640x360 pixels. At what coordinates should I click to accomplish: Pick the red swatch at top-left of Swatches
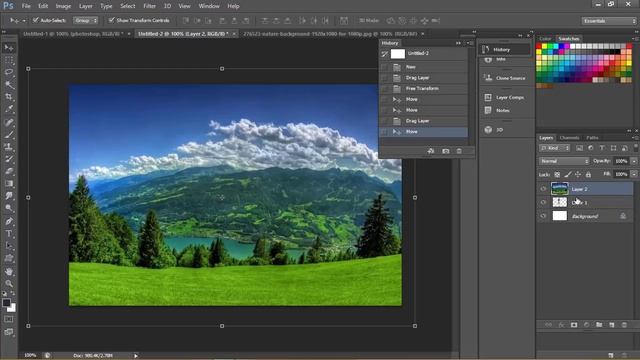(539, 47)
